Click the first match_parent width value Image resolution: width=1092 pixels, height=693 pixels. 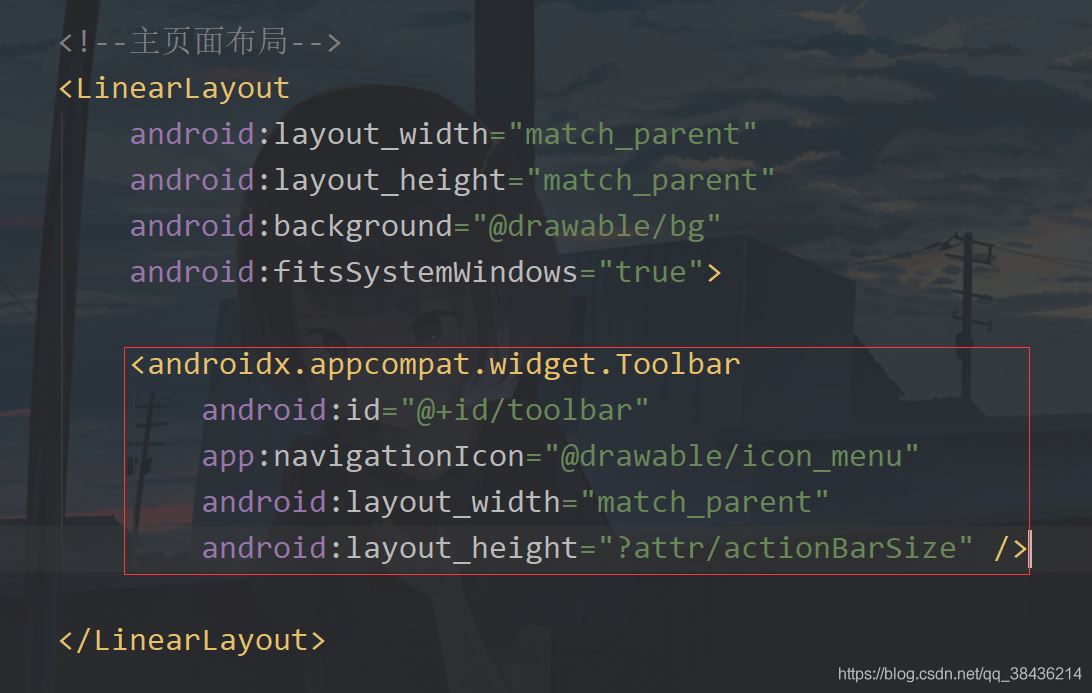[x=635, y=134]
